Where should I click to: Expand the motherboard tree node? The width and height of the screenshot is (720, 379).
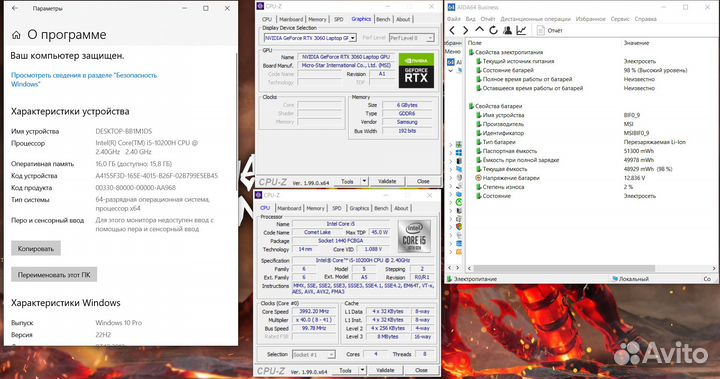click(x=450, y=145)
